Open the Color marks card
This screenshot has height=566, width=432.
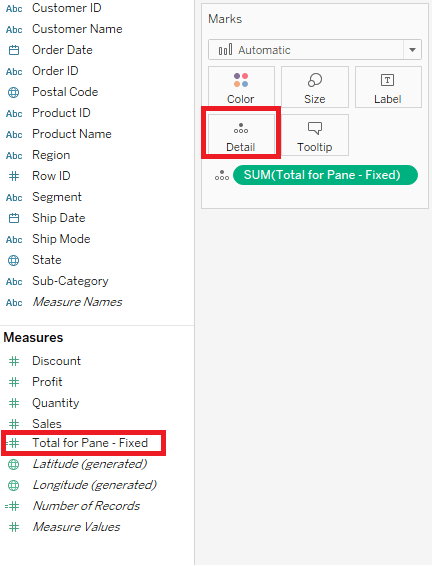coord(241,87)
